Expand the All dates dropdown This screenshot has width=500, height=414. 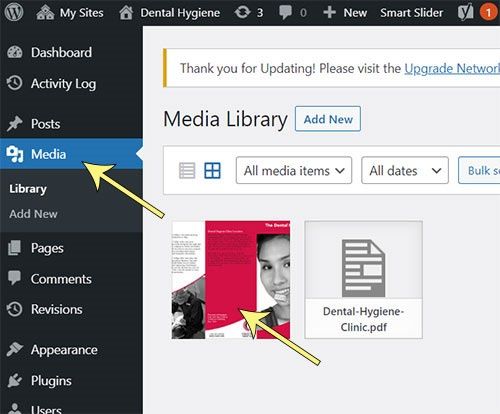pyautogui.click(x=405, y=170)
